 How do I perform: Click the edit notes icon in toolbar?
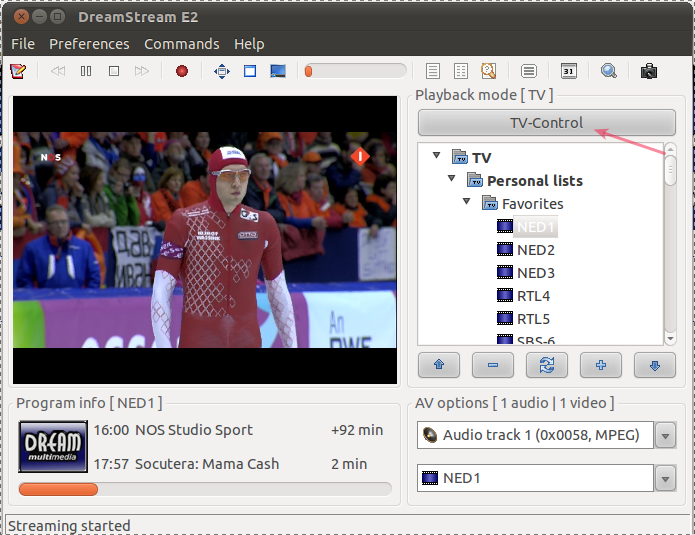point(18,71)
